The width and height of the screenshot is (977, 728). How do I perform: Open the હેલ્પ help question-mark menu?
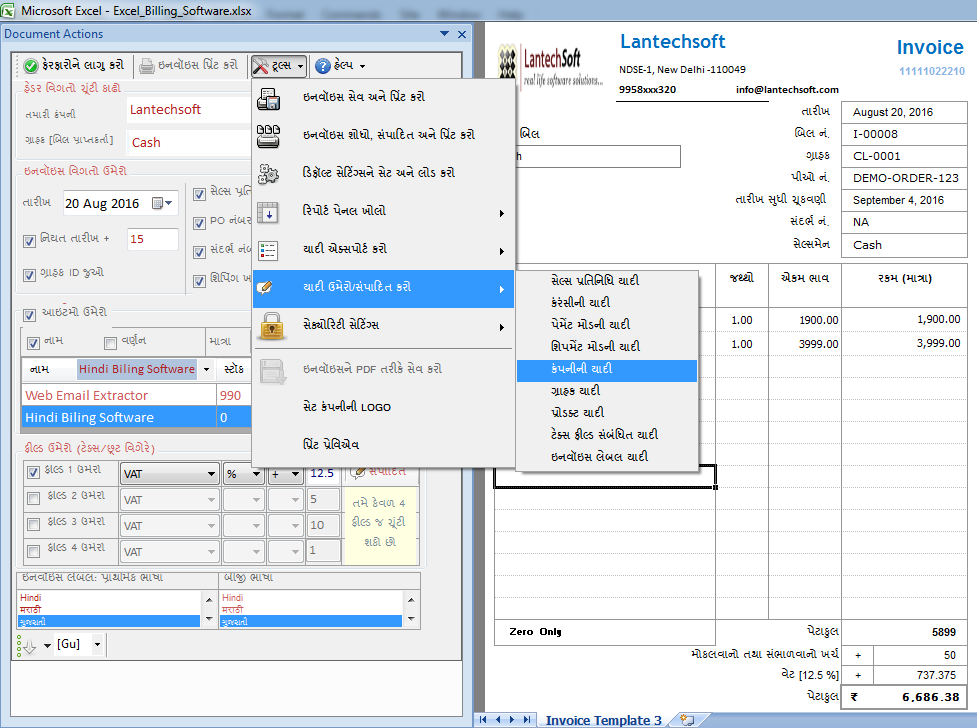tap(340, 65)
